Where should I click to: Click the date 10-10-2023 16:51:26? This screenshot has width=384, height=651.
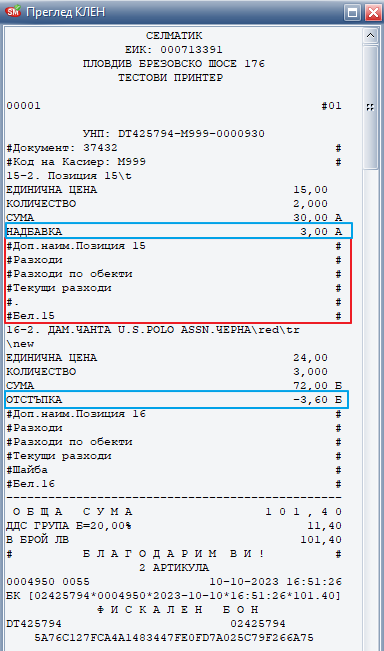tap(276, 582)
